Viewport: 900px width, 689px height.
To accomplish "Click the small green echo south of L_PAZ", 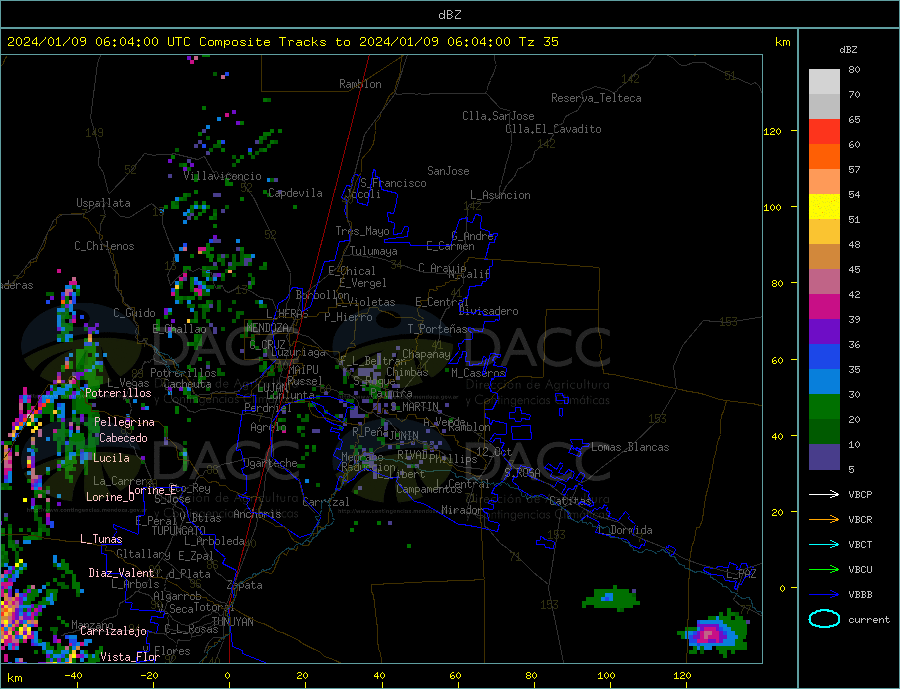I will point(611,599).
